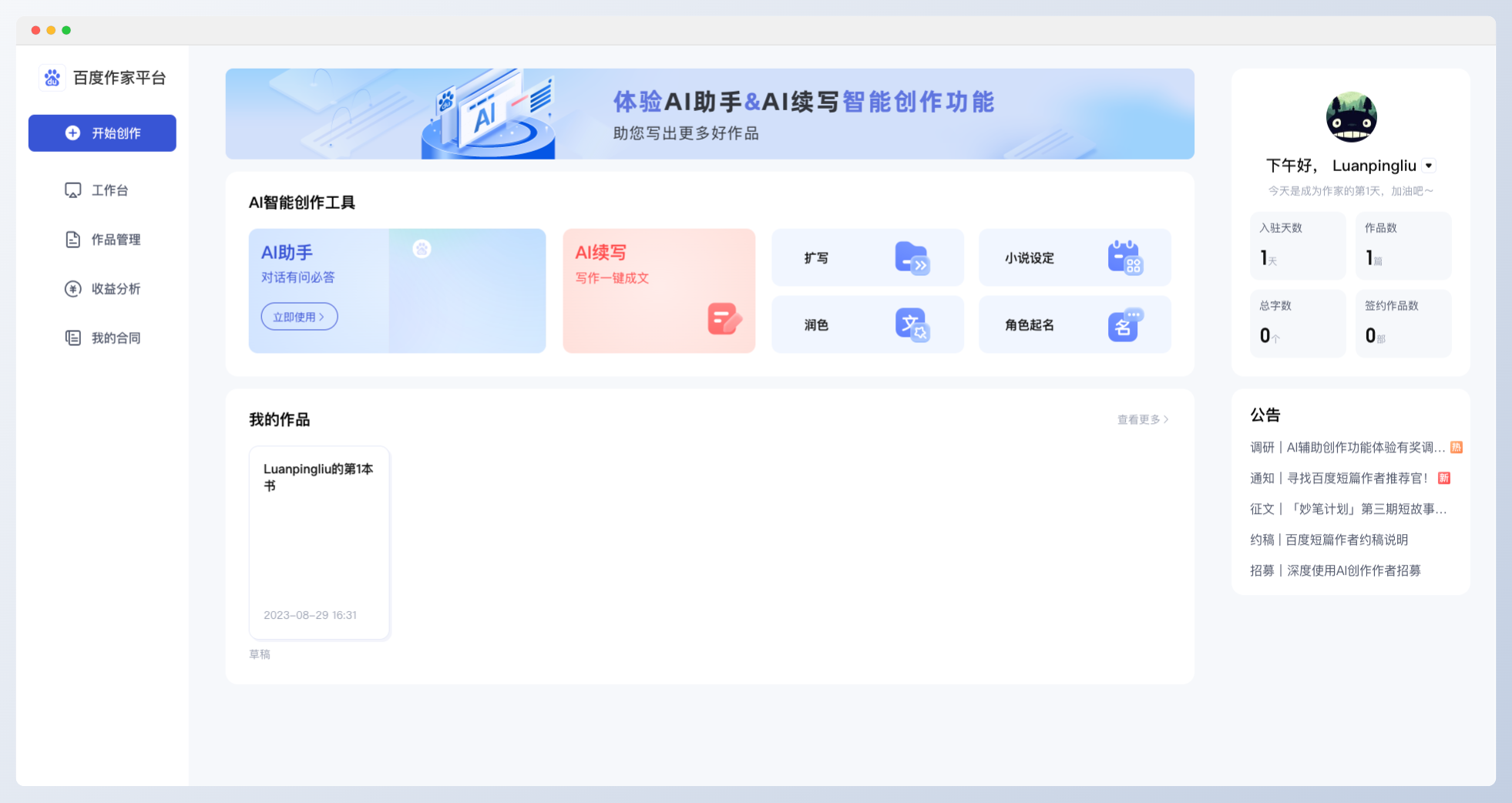Click the 小说设定 tool icon
Screen dimensions: 1512x803
(1126, 257)
